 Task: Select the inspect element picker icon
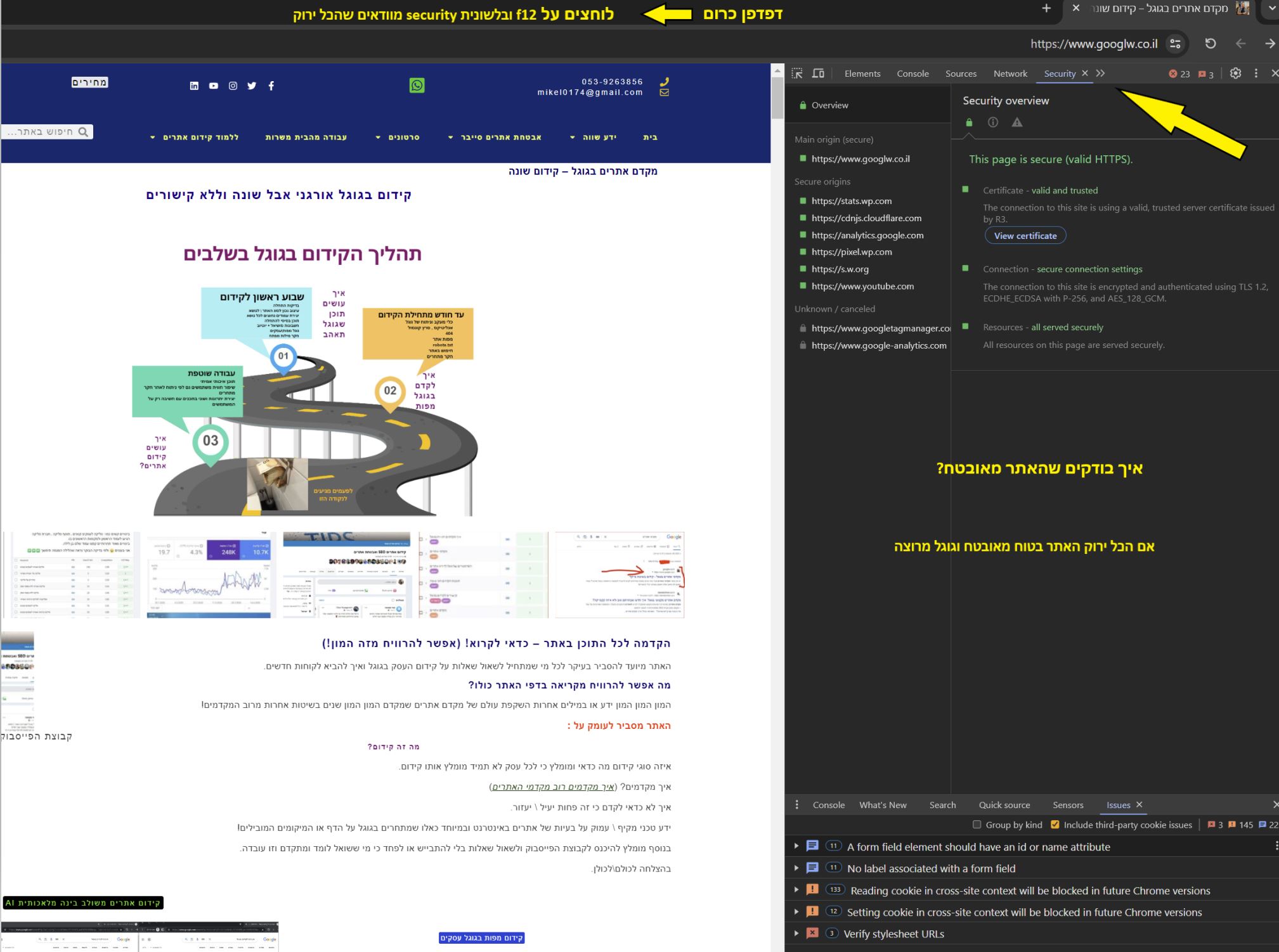(x=797, y=74)
